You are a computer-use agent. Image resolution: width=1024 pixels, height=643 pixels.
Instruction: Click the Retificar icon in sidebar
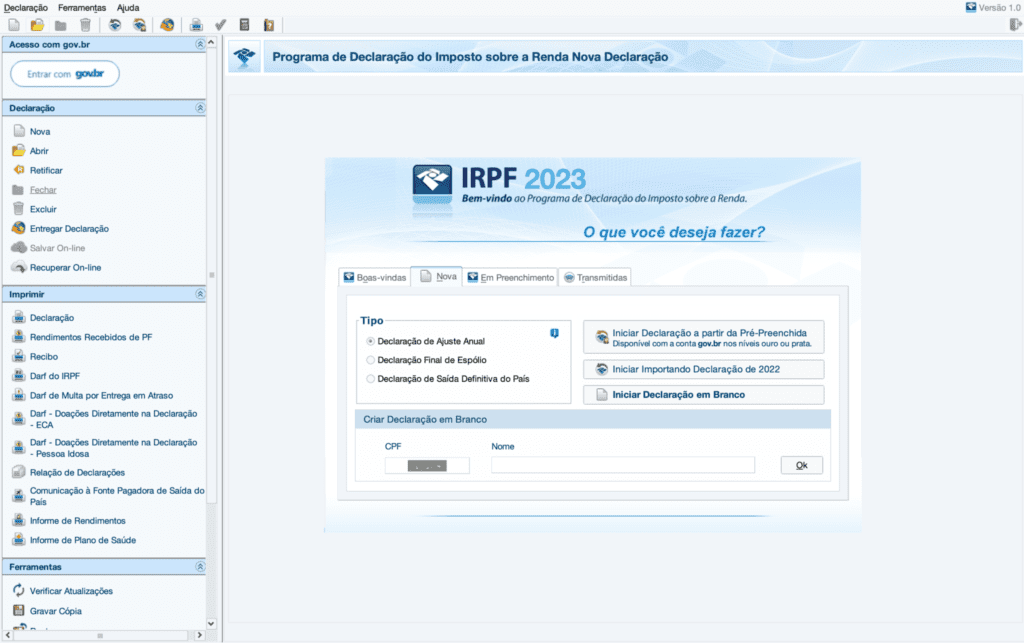pos(19,170)
